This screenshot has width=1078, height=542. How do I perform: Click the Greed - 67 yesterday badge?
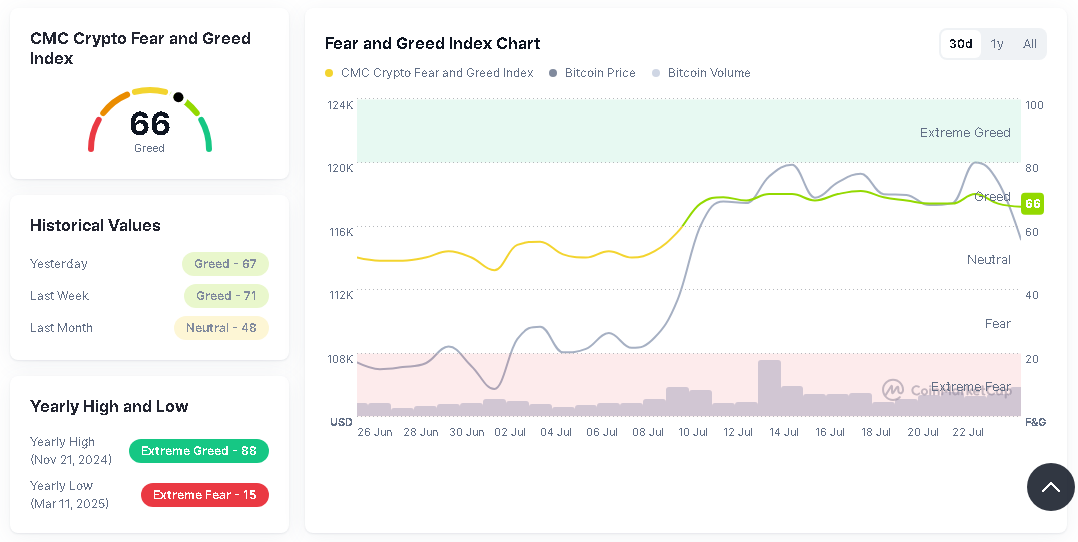pos(225,264)
